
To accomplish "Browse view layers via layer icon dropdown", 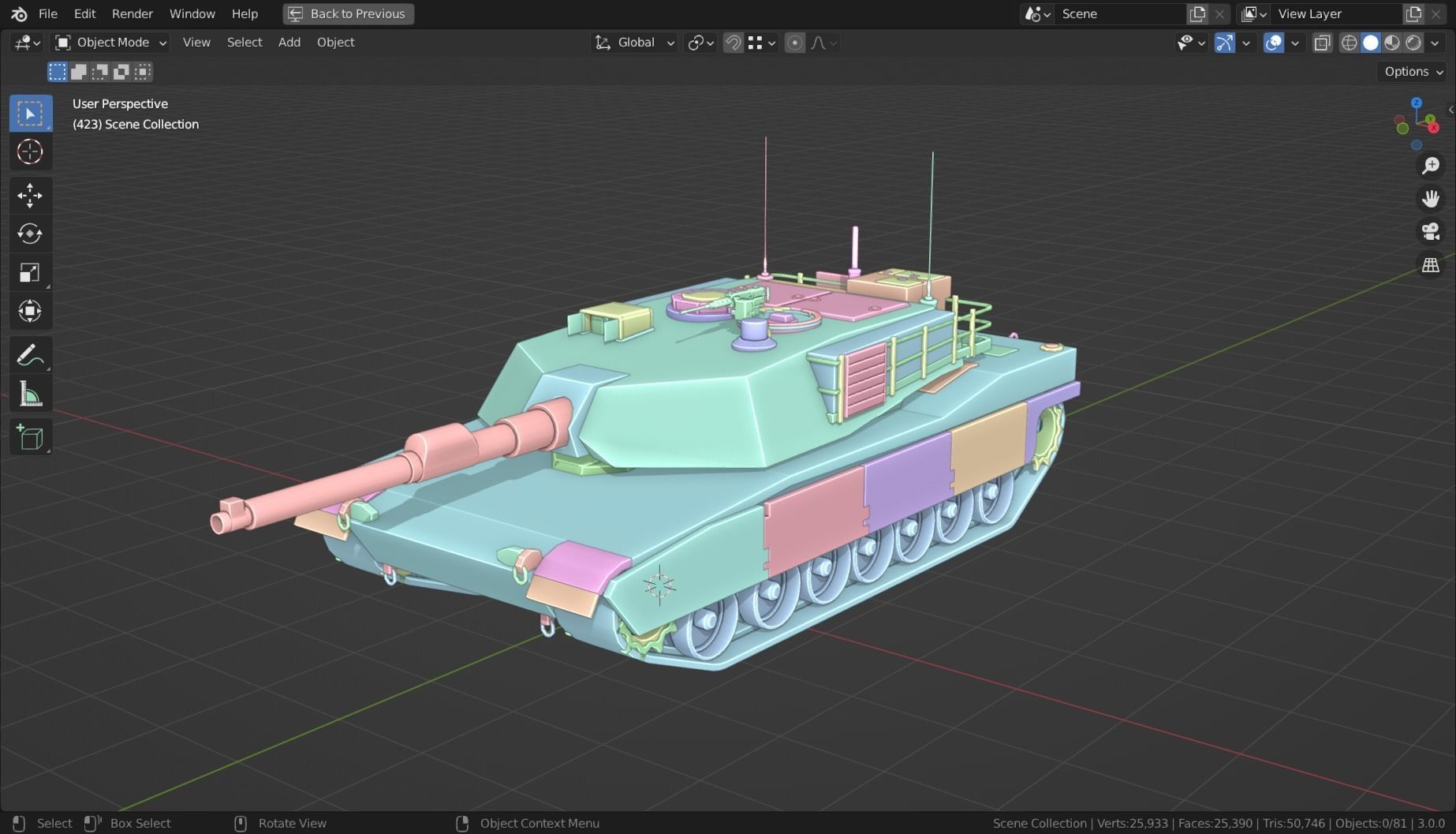I will 1253,13.
